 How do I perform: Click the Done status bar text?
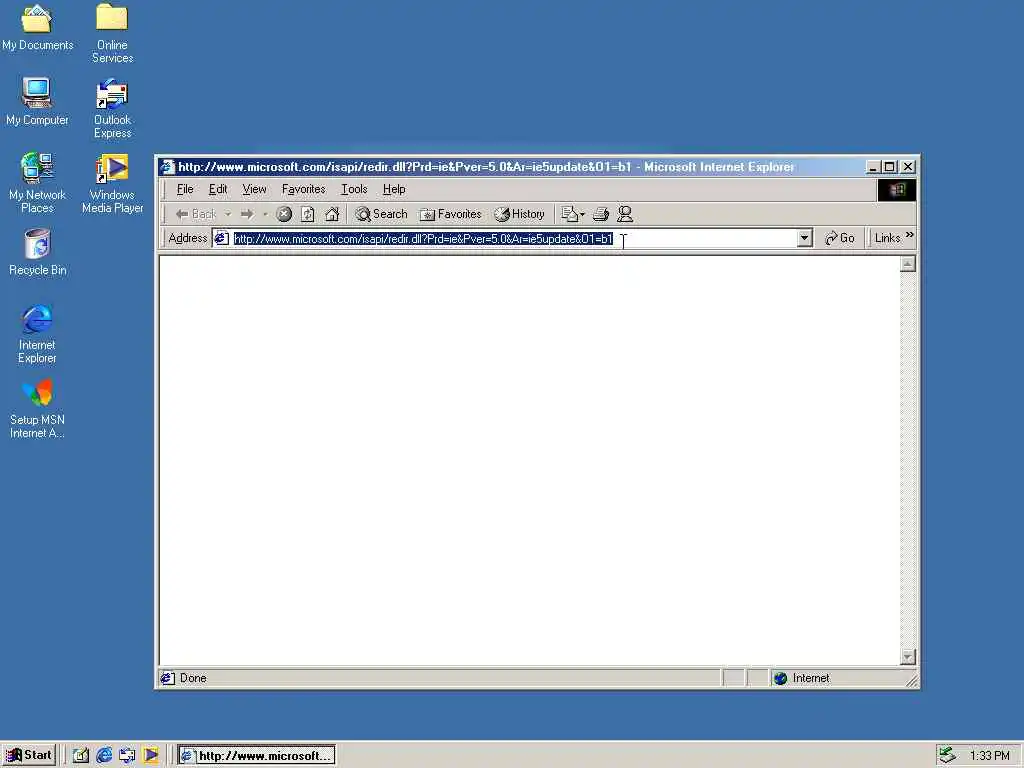193,679
